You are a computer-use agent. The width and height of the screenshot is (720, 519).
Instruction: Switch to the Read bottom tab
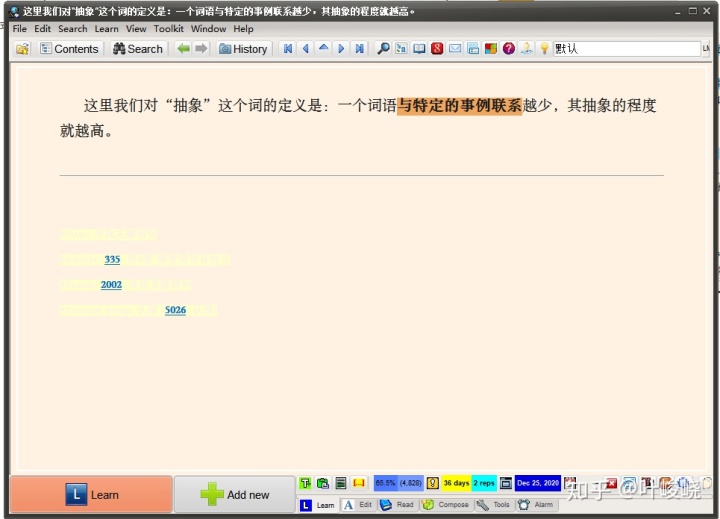coord(398,505)
